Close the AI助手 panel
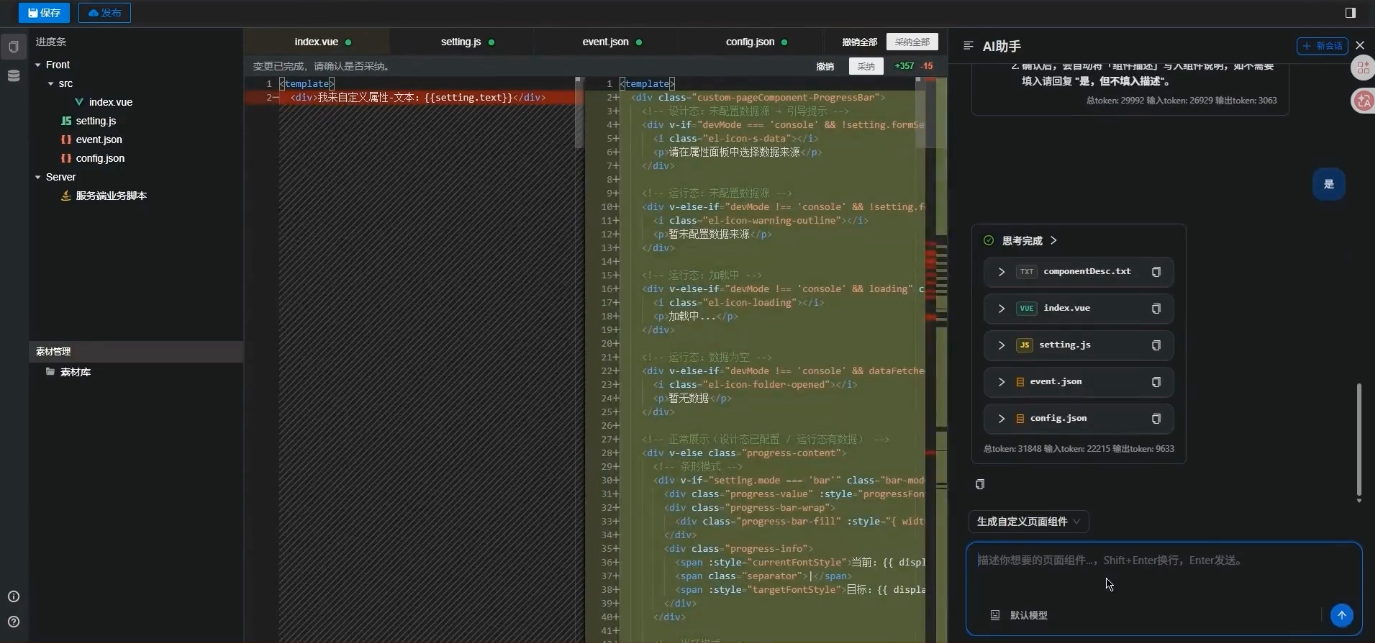 1360,46
